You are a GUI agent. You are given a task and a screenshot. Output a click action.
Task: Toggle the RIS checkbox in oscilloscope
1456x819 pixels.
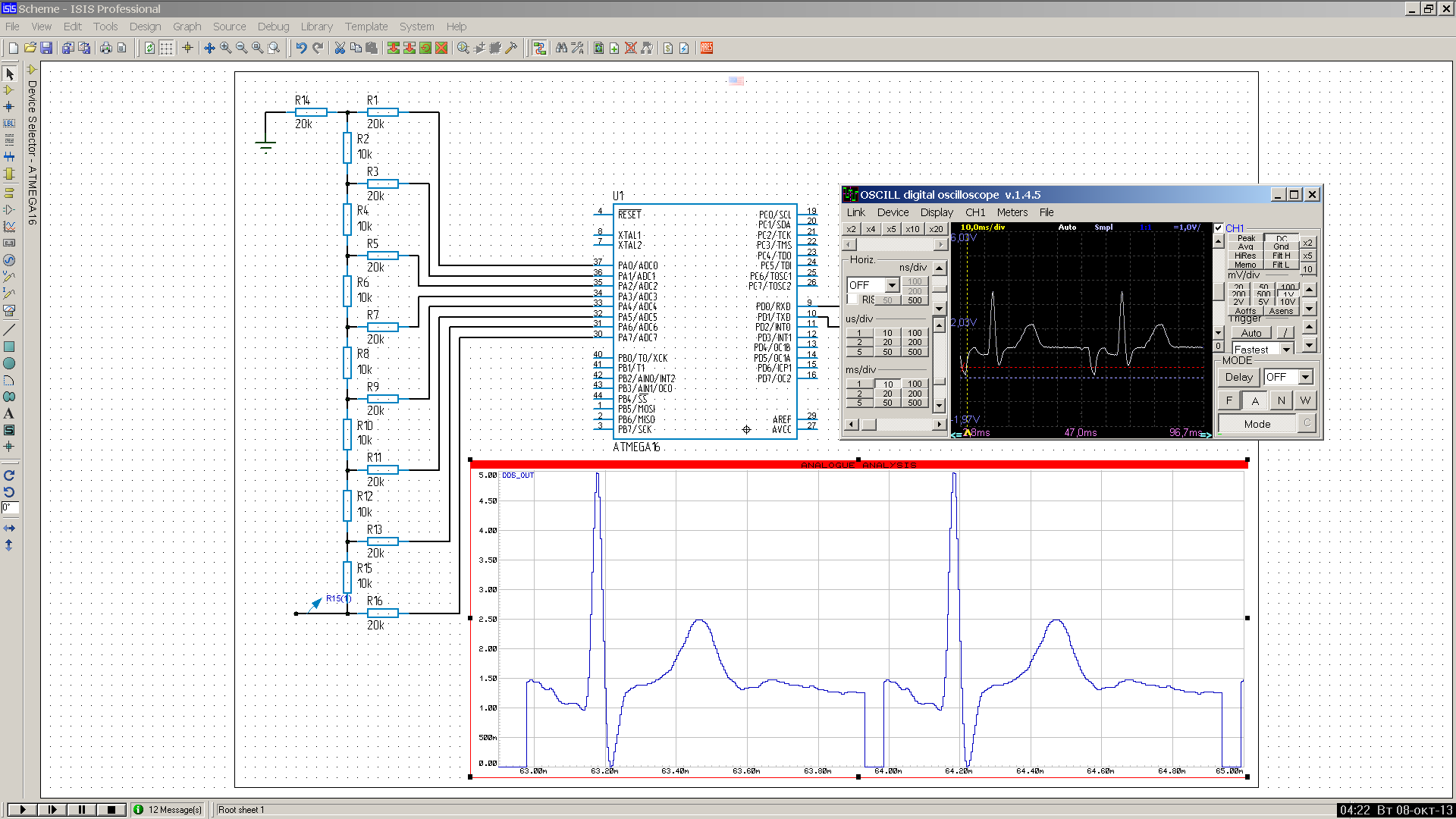[852, 300]
